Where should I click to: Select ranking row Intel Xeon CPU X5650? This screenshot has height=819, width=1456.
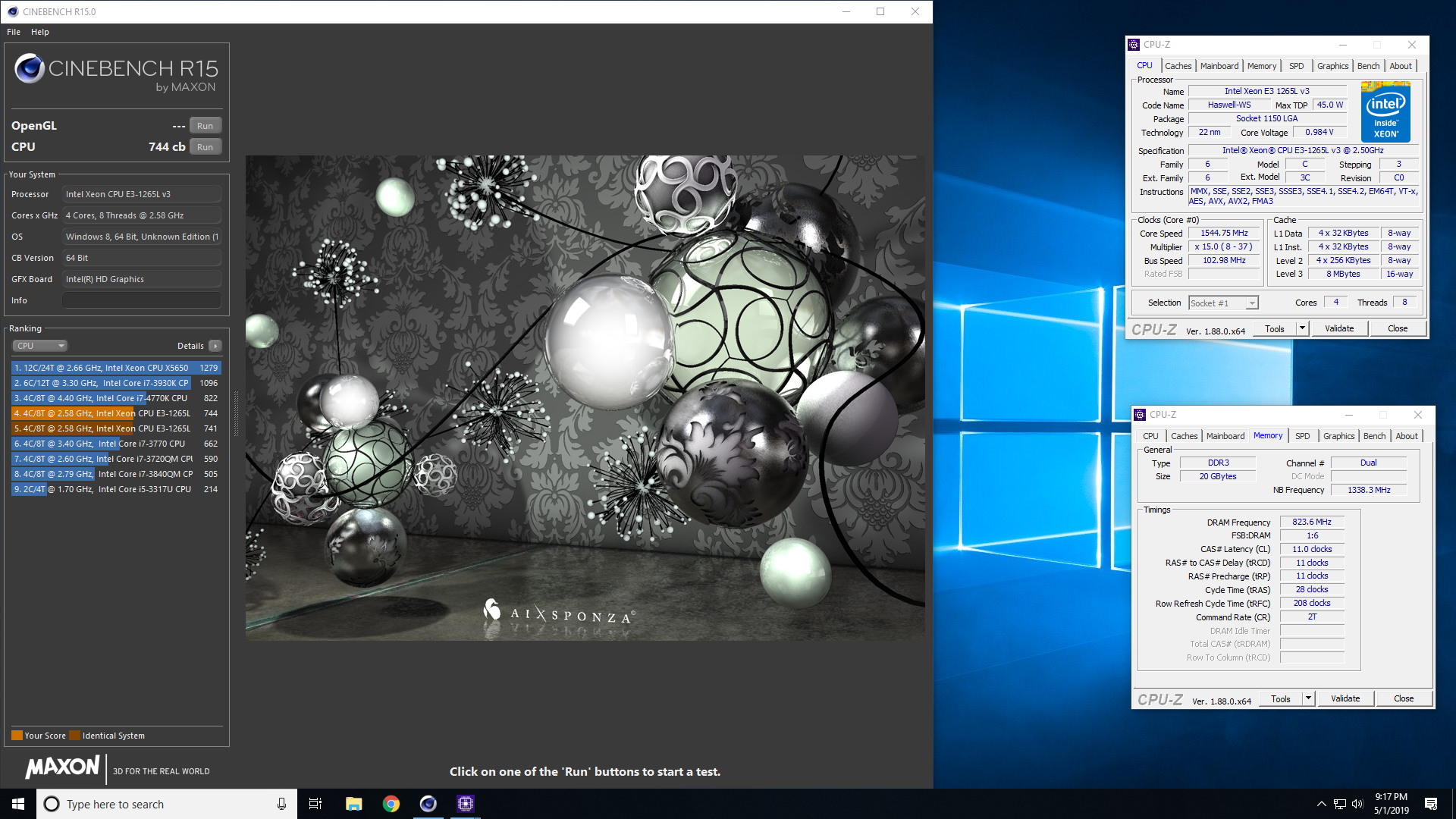(x=116, y=368)
